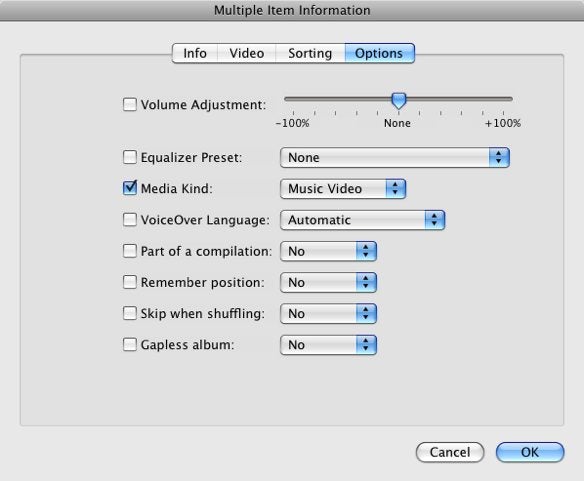Enable the VoiceOver Language checkbox
The image size is (584, 481).
pos(130,219)
